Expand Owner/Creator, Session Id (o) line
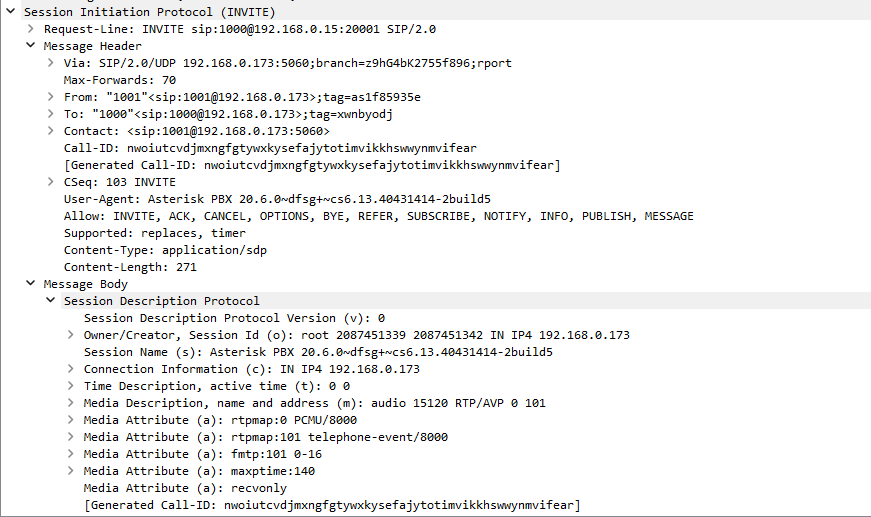This screenshot has width=871, height=517. point(71,334)
